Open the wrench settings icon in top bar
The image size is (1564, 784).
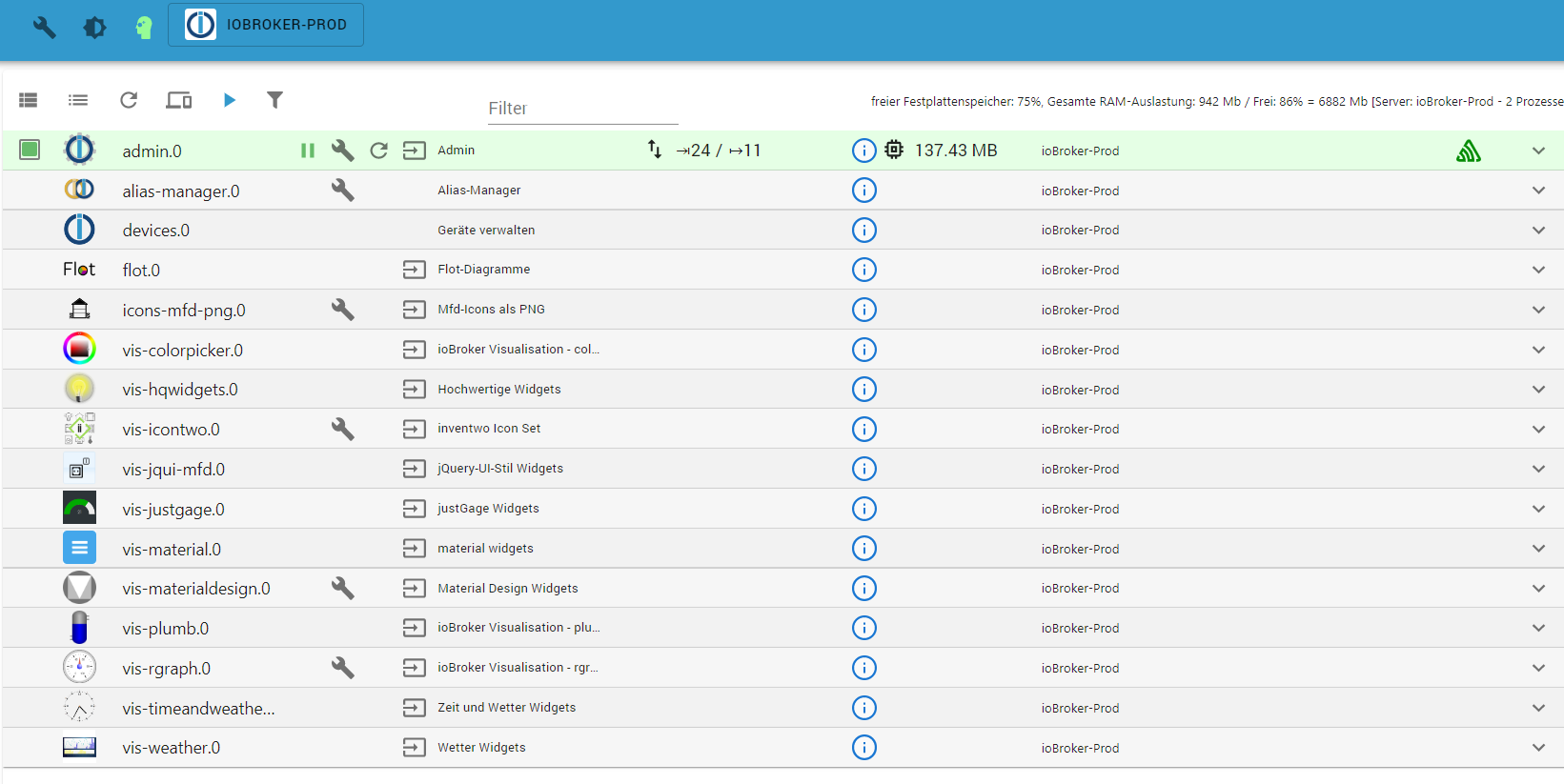(x=45, y=27)
